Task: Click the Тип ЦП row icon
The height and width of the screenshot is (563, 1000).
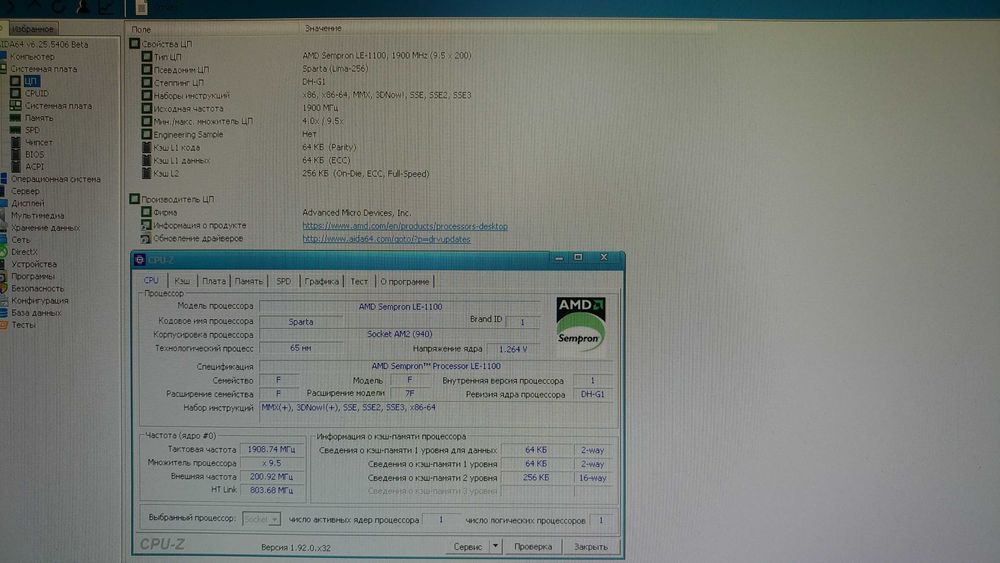Action: pyautogui.click(x=147, y=56)
